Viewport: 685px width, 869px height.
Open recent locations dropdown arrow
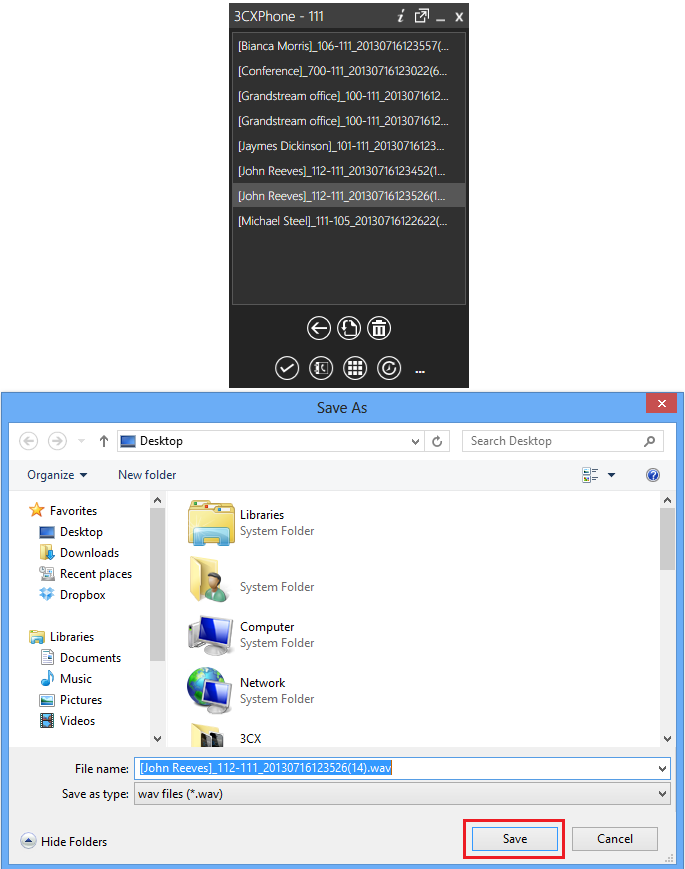point(81,441)
